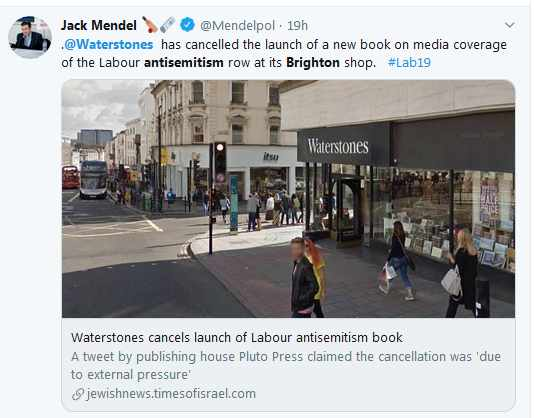
Task: Click the Pluto Press card description
Action: 286,366
